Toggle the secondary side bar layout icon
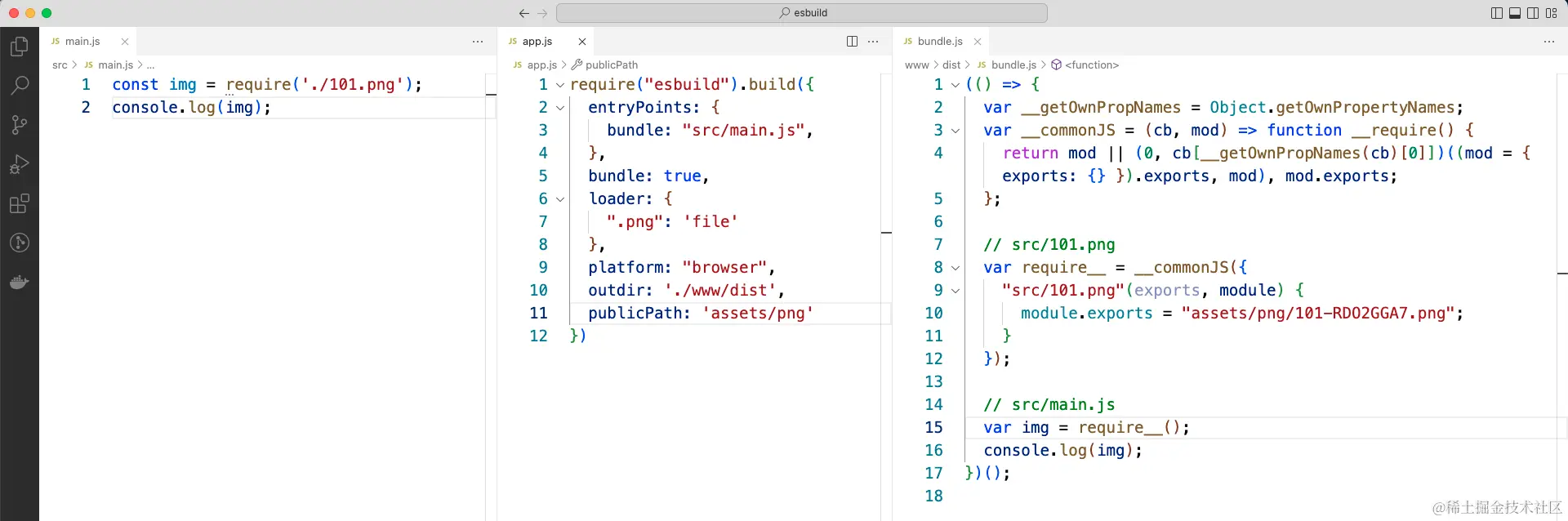Screen dimensions: 1568x521 (1533, 13)
